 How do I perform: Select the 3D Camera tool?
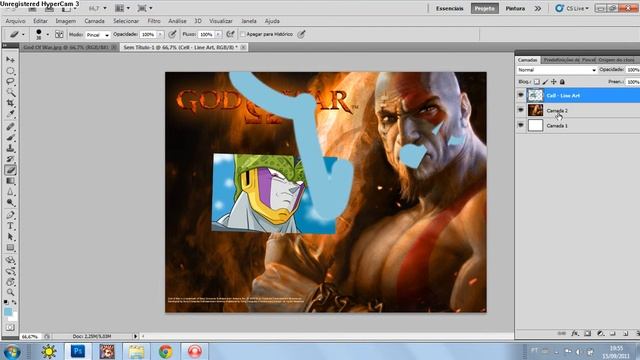(10, 271)
